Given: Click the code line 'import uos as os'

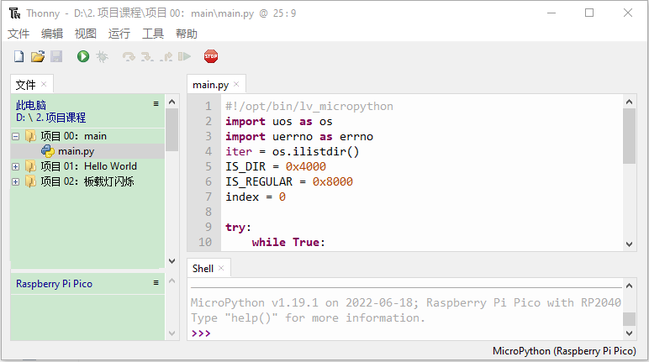Looking at the screenshot, I should click(279, 121).
